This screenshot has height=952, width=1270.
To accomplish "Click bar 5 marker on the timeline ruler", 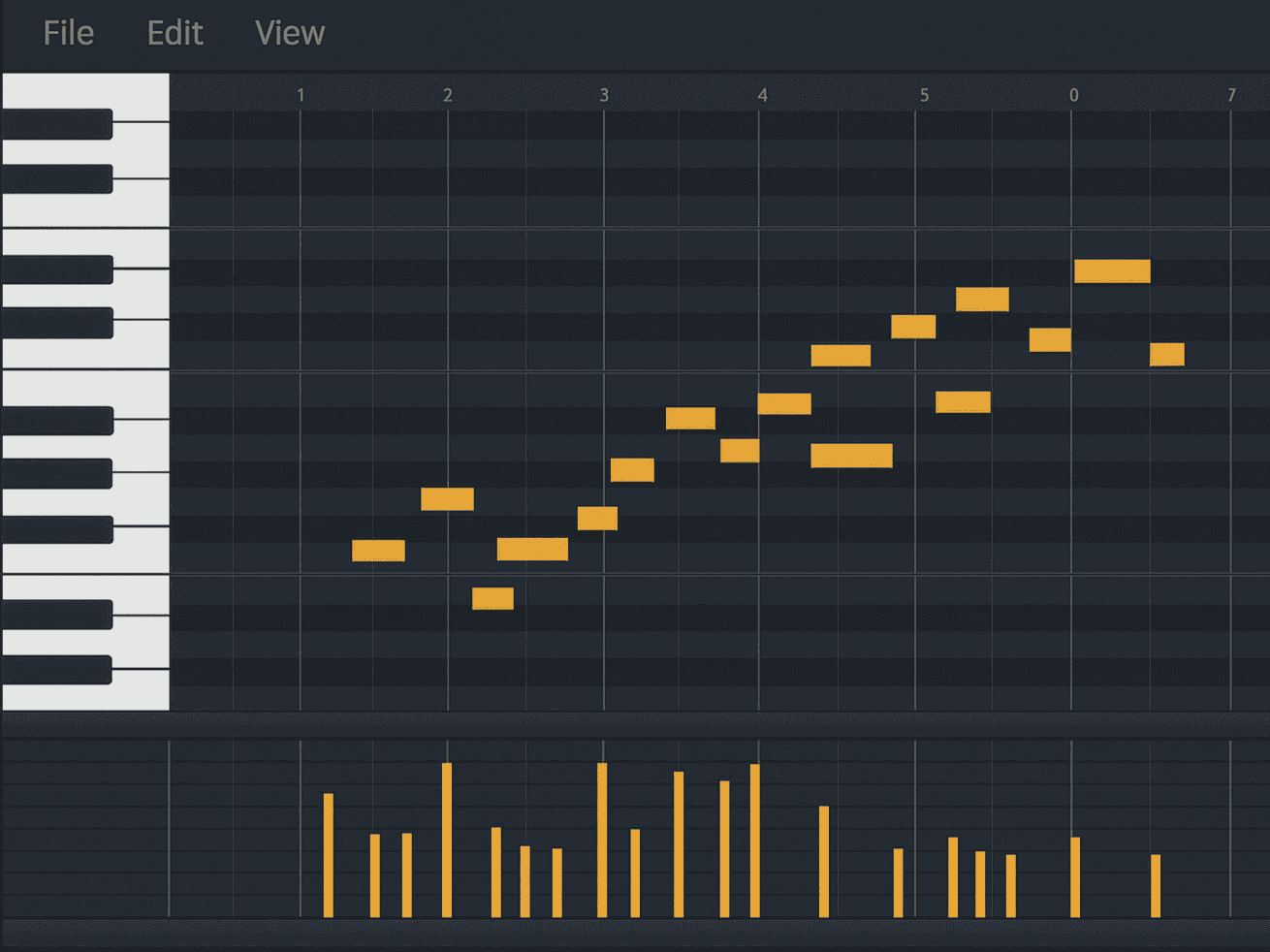I will pyautogui.click(x=921, y=95).
